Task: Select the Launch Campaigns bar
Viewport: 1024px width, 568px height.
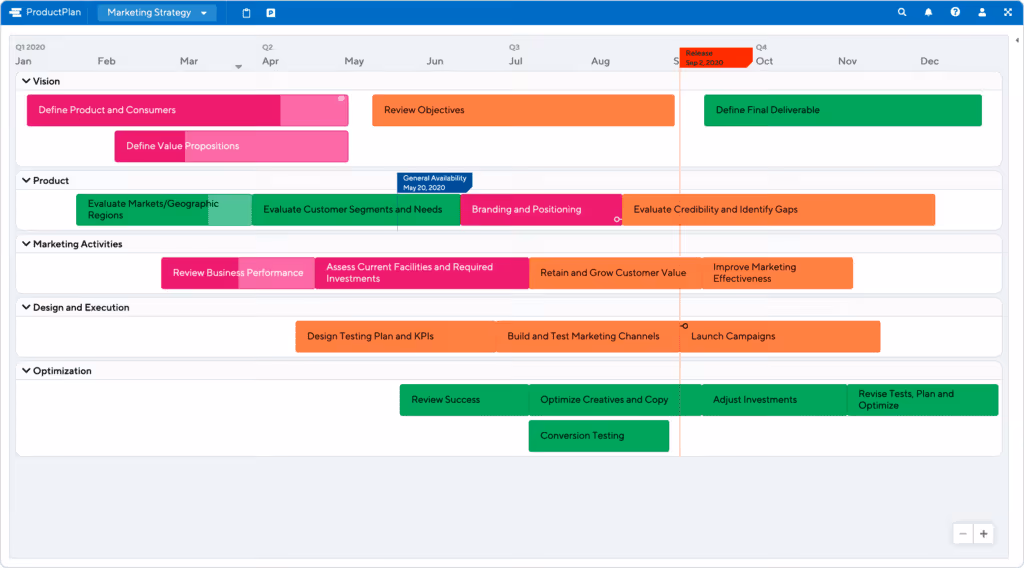Action: [x=780, y=336]
